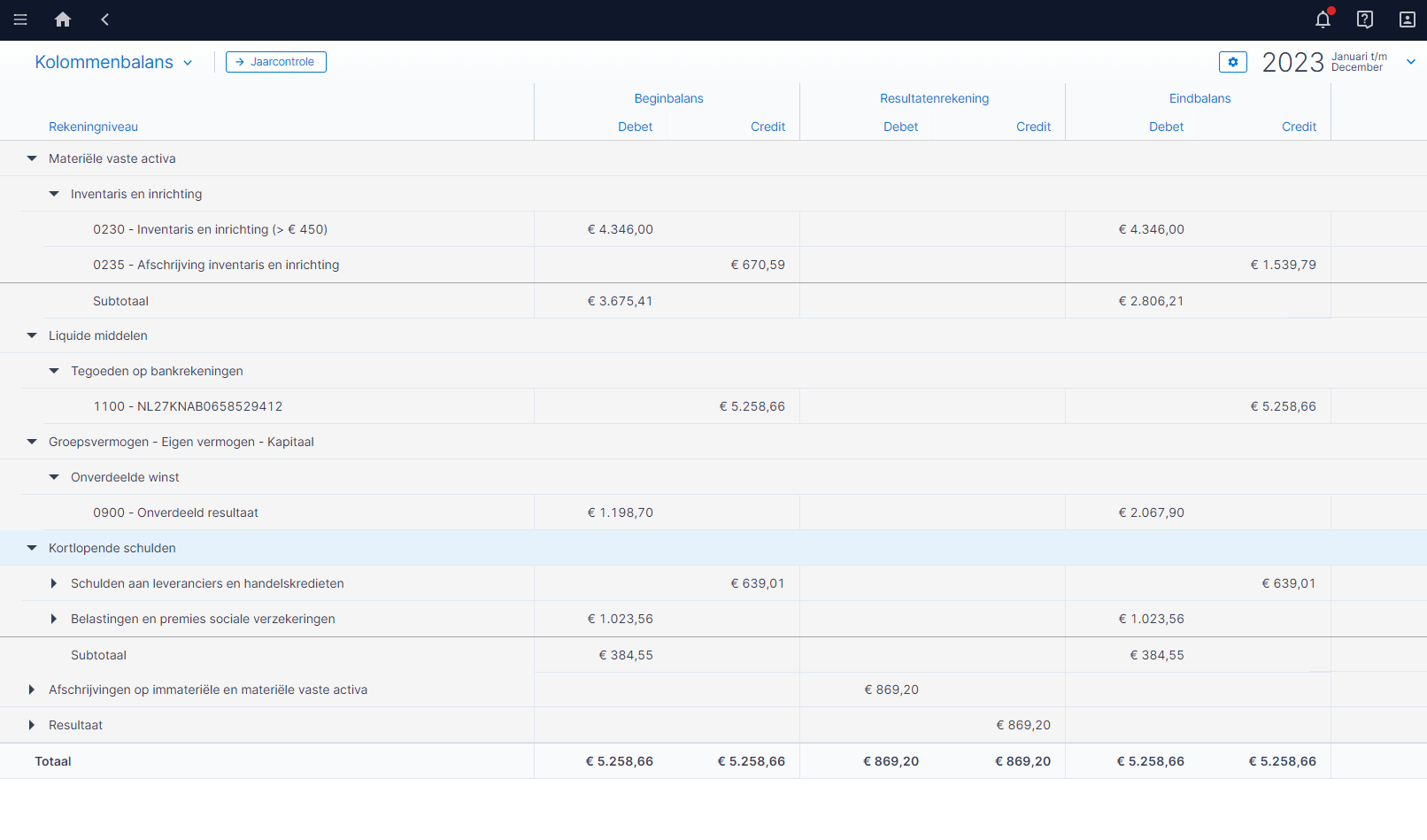The width and height of the screenshot is (1427, 840).
Task: Click the Totaal row label
Action: click(x=53, y=761)
